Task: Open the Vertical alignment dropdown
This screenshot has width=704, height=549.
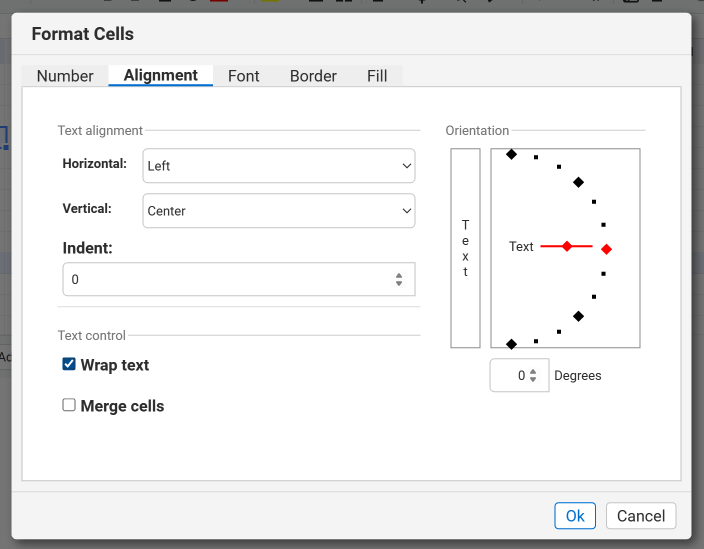Action: pyautogui.click(x=278, y=211)
